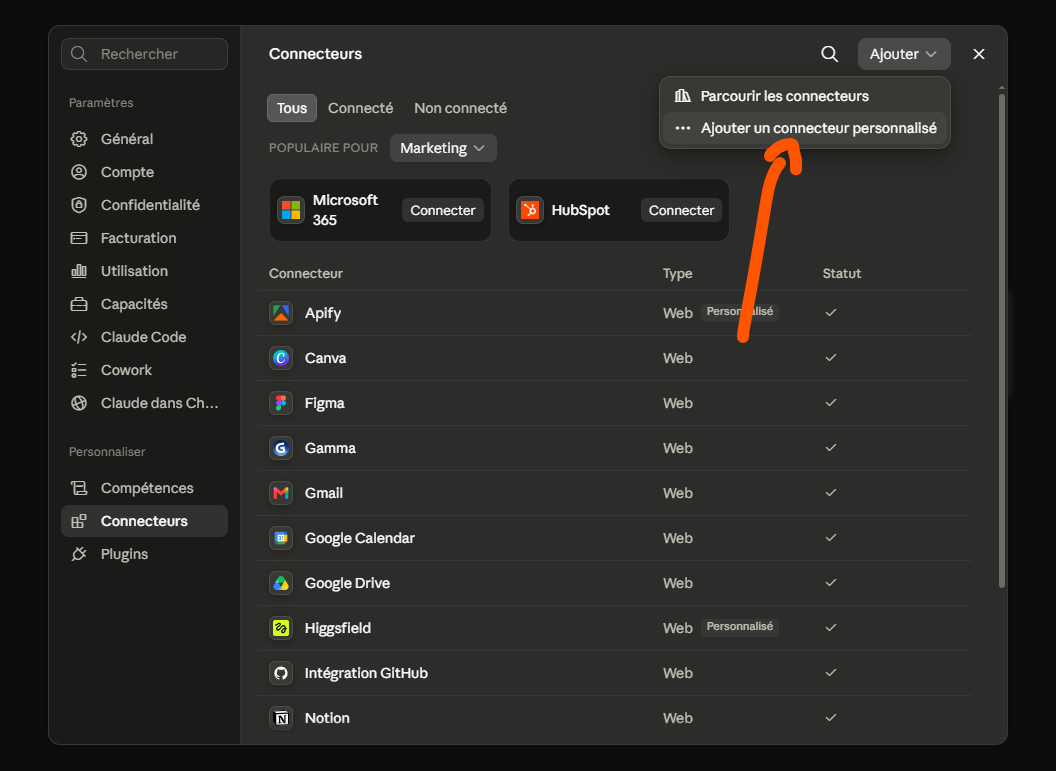Image resolution: width=1056 pixels, height=771 pixels.
Task: Click the Général gear icon
Action: point(79,139)
